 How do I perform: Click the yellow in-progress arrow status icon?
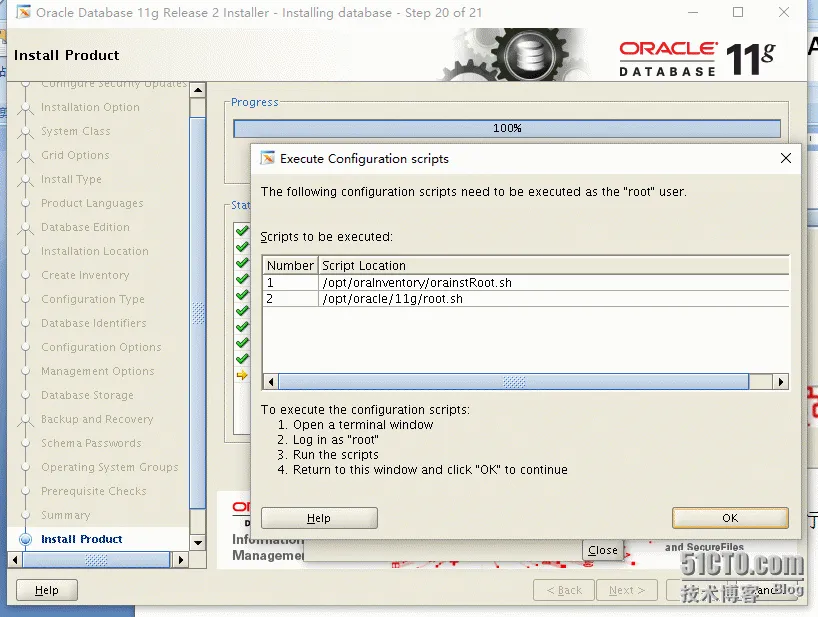coord(242,374)
